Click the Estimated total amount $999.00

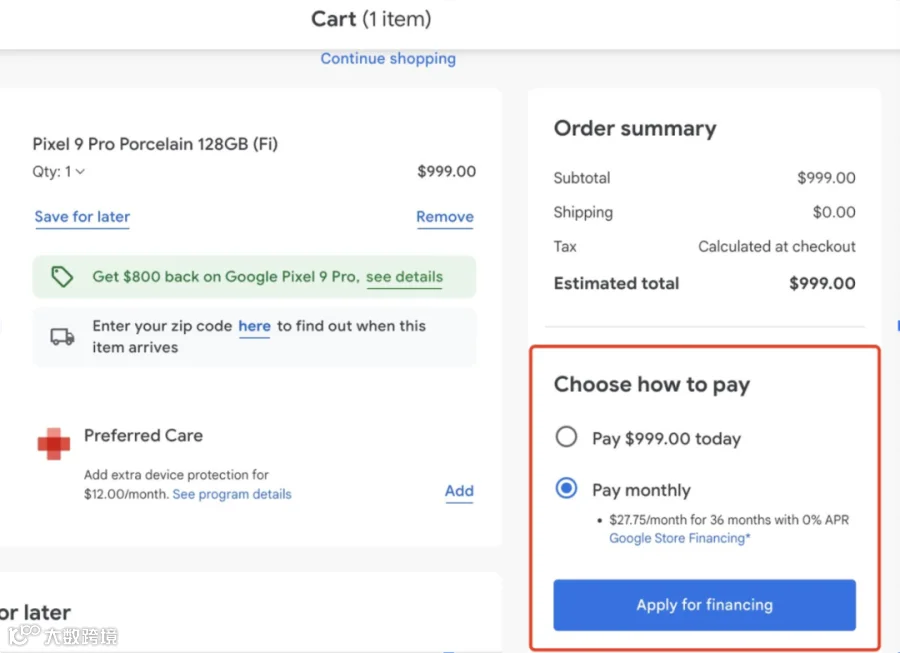click(x=822, y=283)
